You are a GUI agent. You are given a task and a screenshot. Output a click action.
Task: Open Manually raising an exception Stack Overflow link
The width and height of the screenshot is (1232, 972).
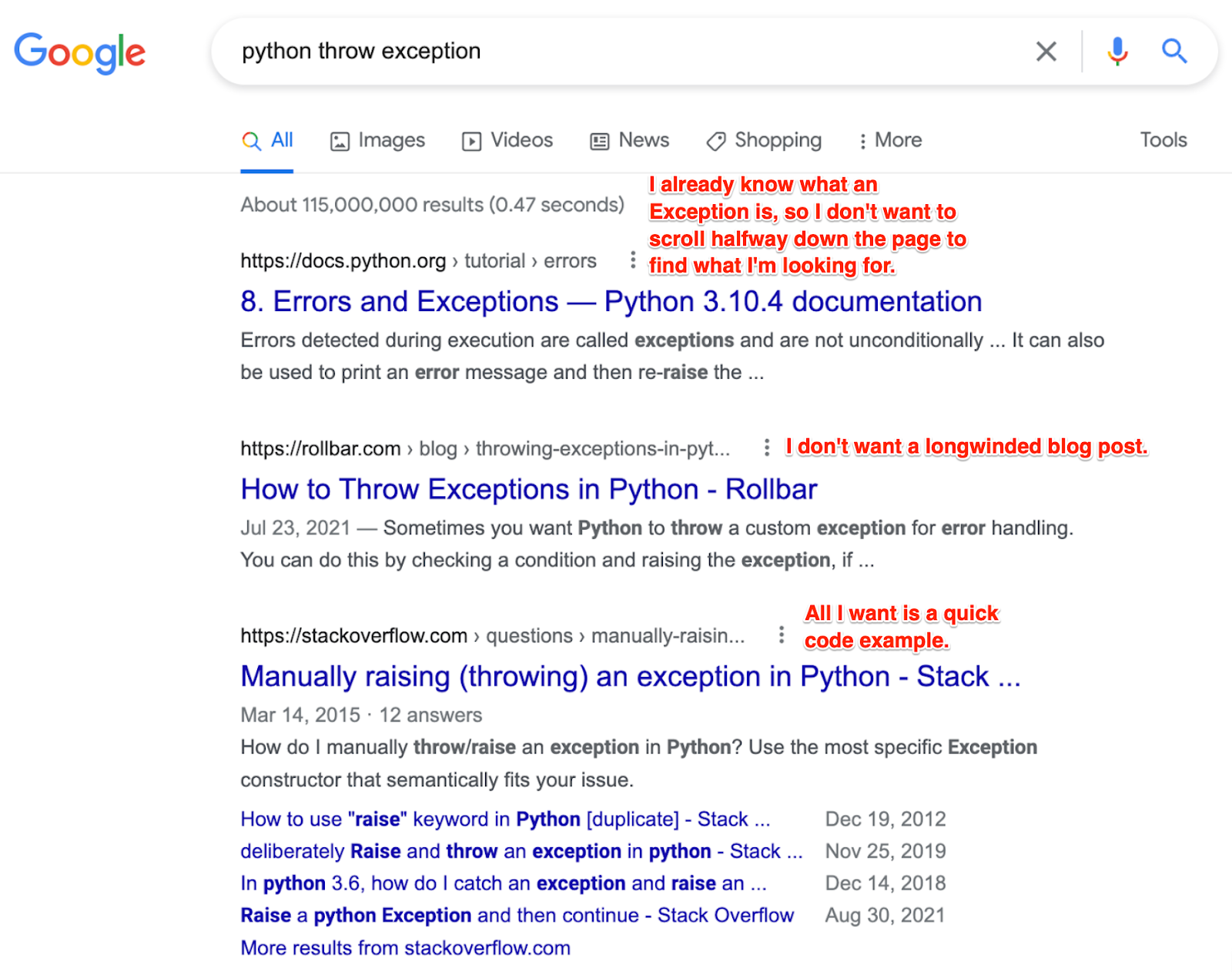(631, 676)
